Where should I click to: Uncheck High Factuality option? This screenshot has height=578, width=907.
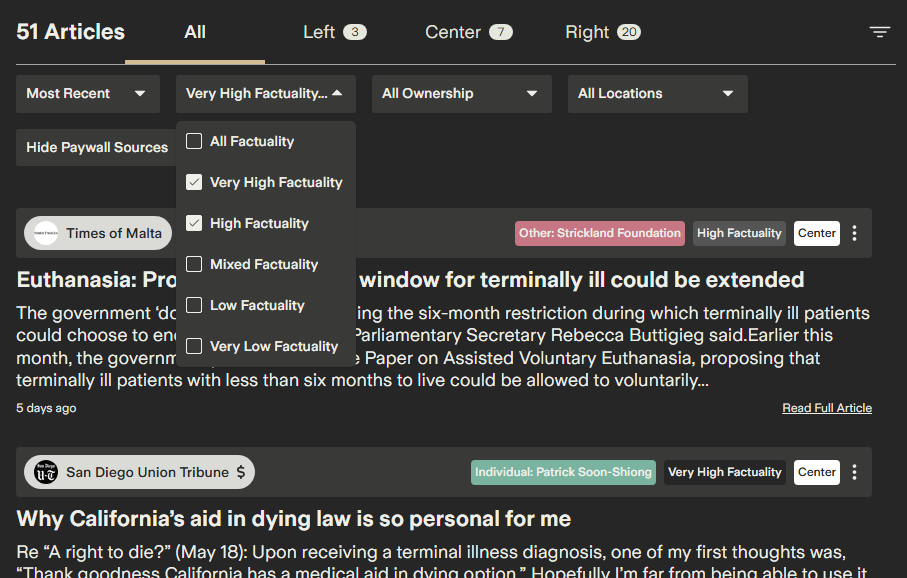[194, 223]
